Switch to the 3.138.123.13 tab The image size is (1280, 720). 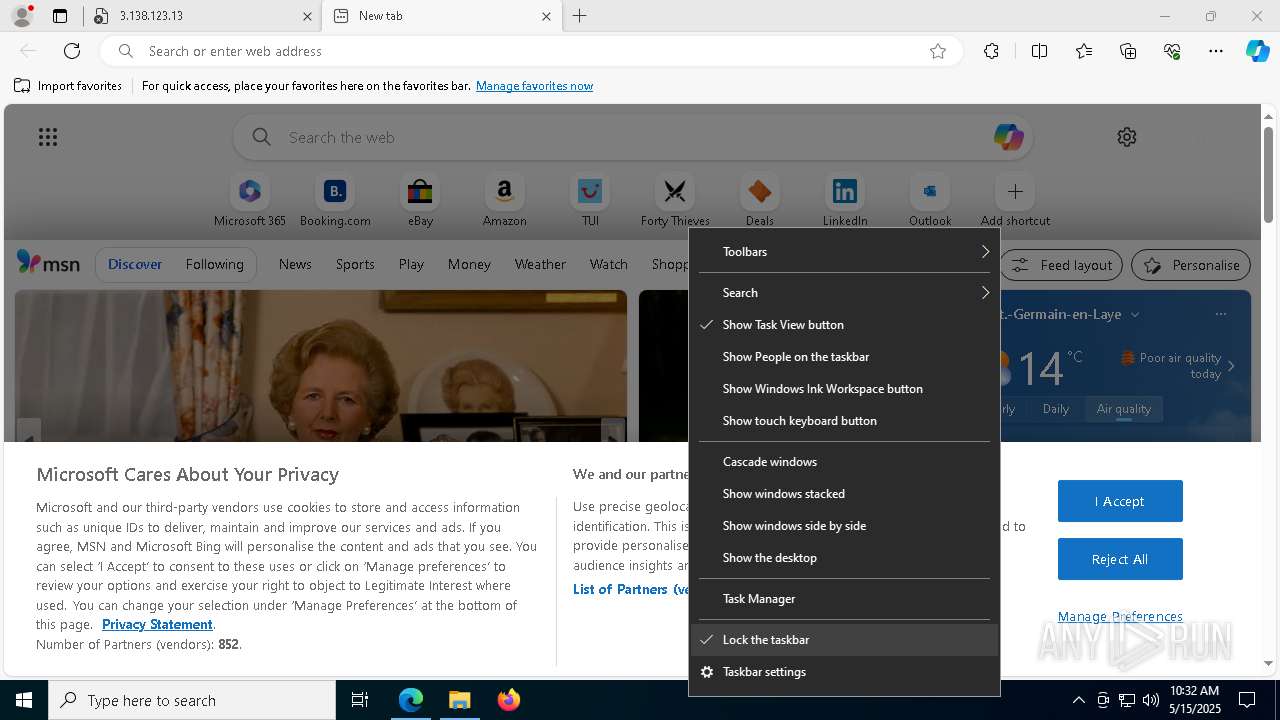[x=202, y=16]
